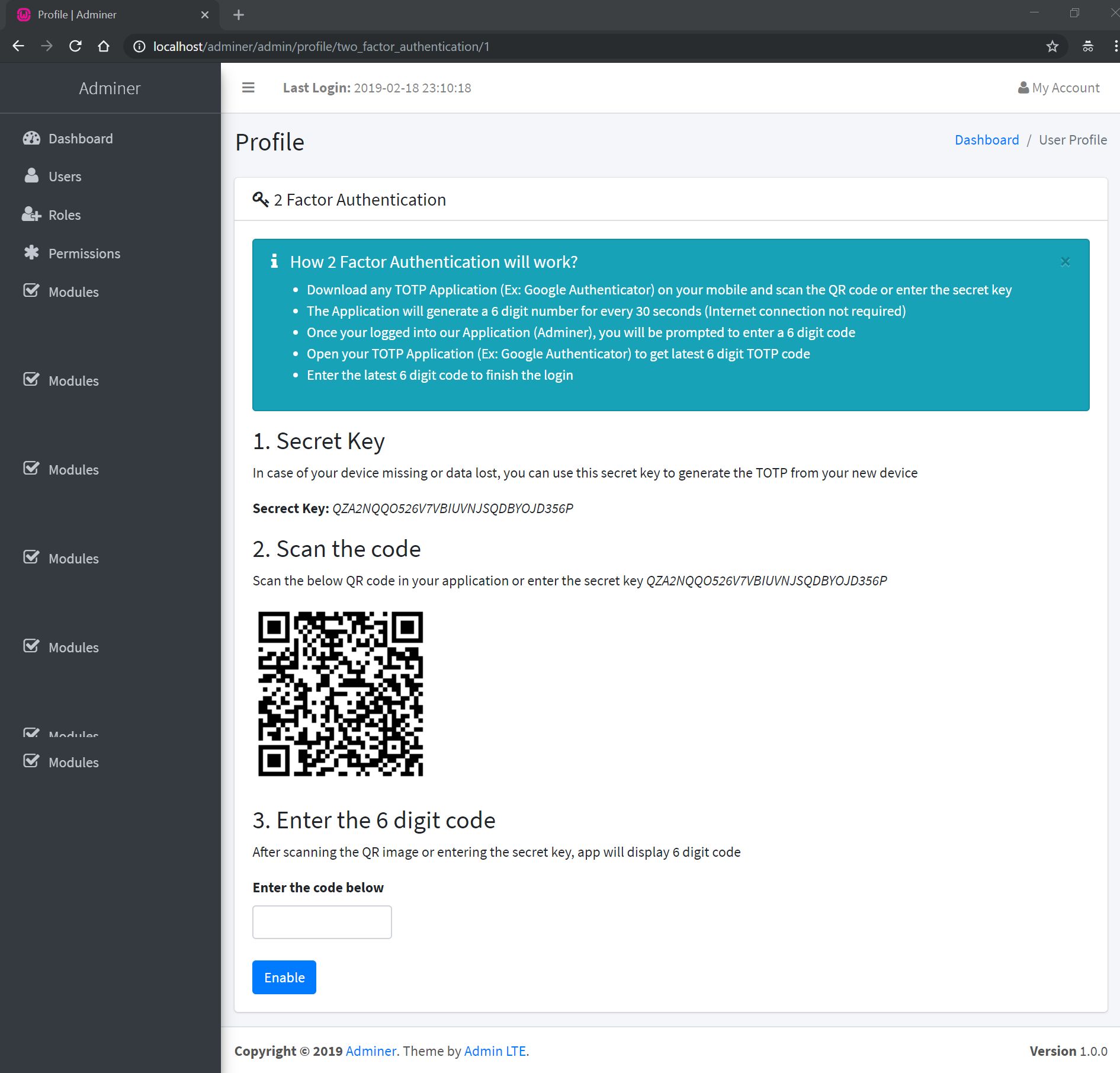Viewport: 1120px width, 1073px height.
Task: Go to Roles in the sidebar
Action: (110, 215)
